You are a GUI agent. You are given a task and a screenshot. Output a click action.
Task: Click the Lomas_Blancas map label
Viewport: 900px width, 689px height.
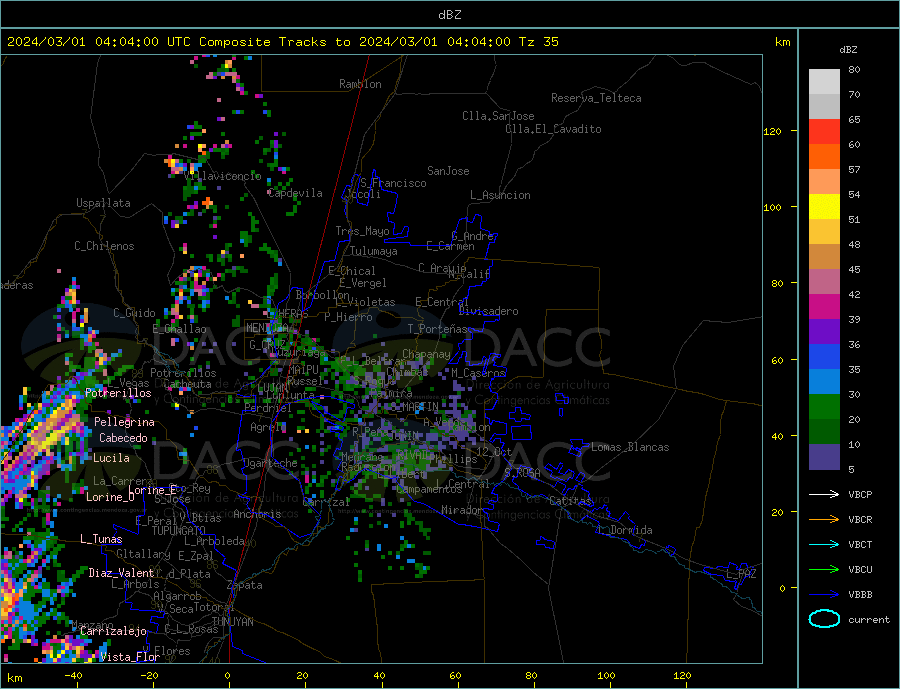click(630, 447)
